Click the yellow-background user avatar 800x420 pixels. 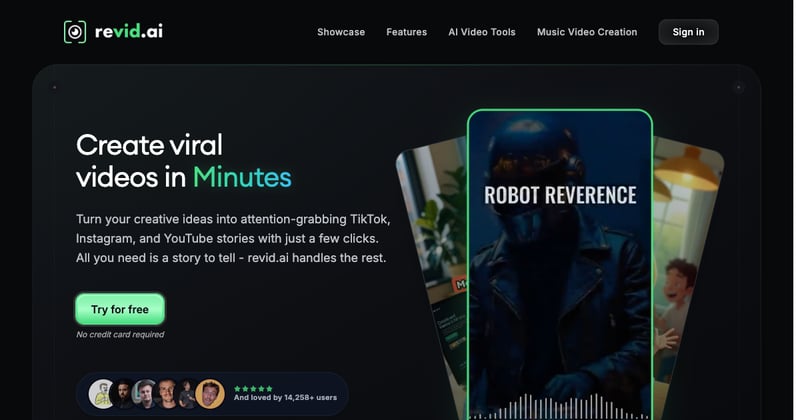point(210,394)
